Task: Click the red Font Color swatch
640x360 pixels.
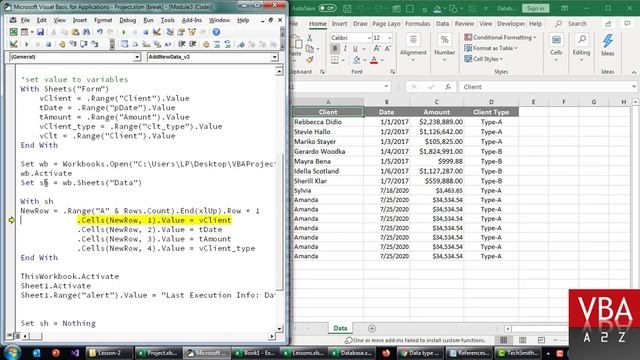Action: [374, 60]
